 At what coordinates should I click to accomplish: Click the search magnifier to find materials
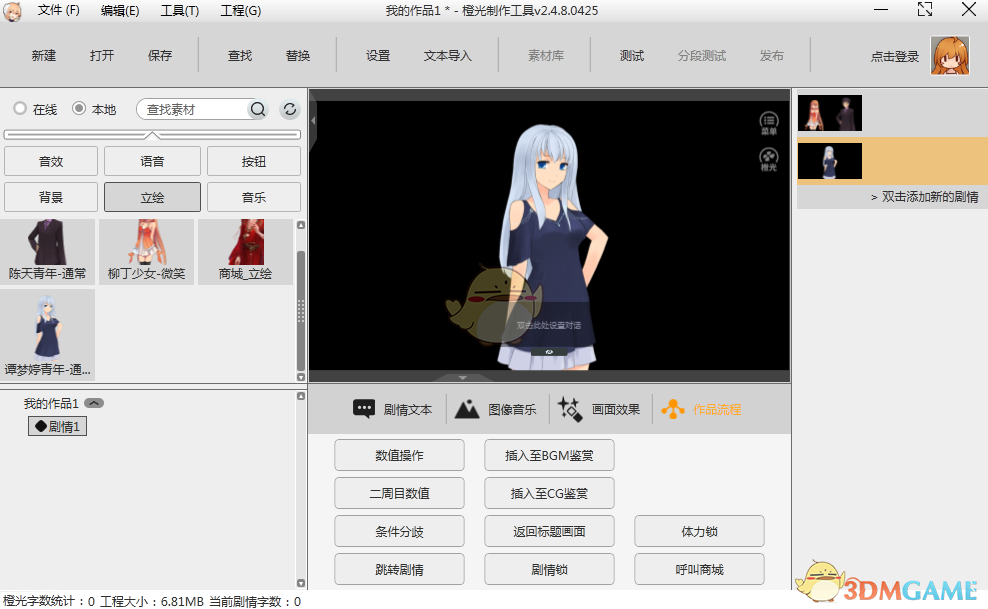click(257, 110)
